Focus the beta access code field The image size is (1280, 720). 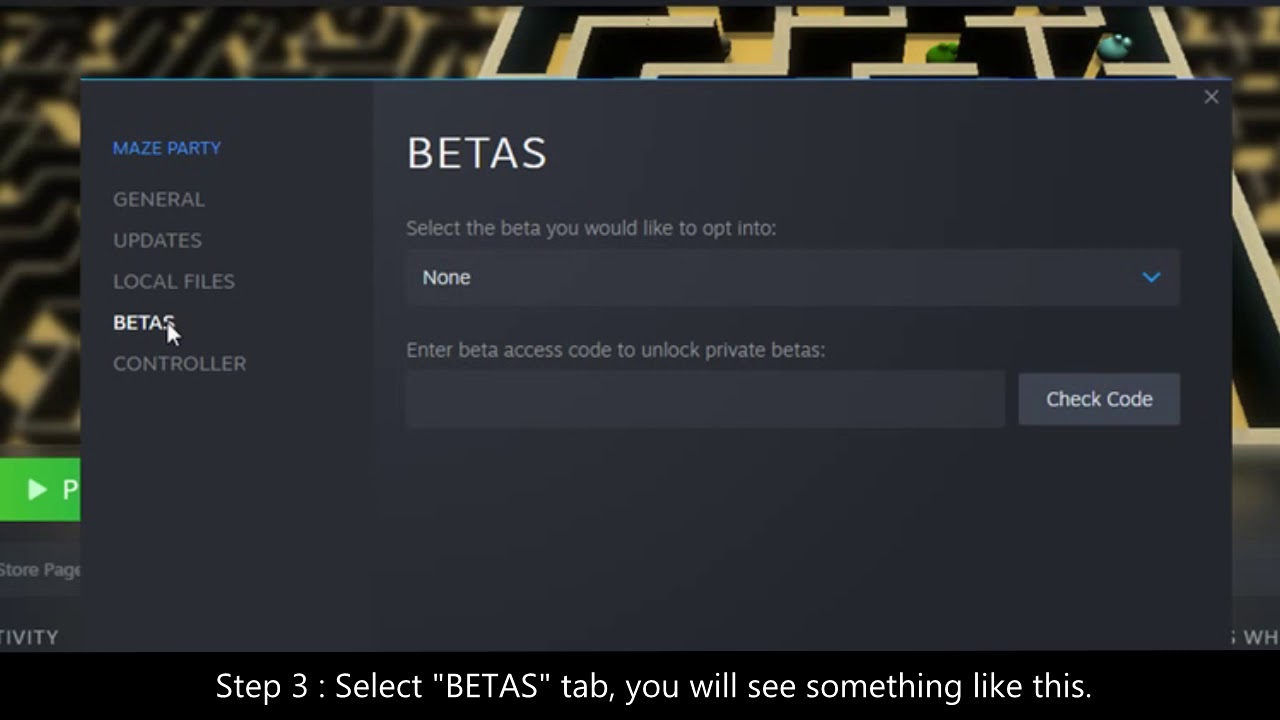coord(705,399)
